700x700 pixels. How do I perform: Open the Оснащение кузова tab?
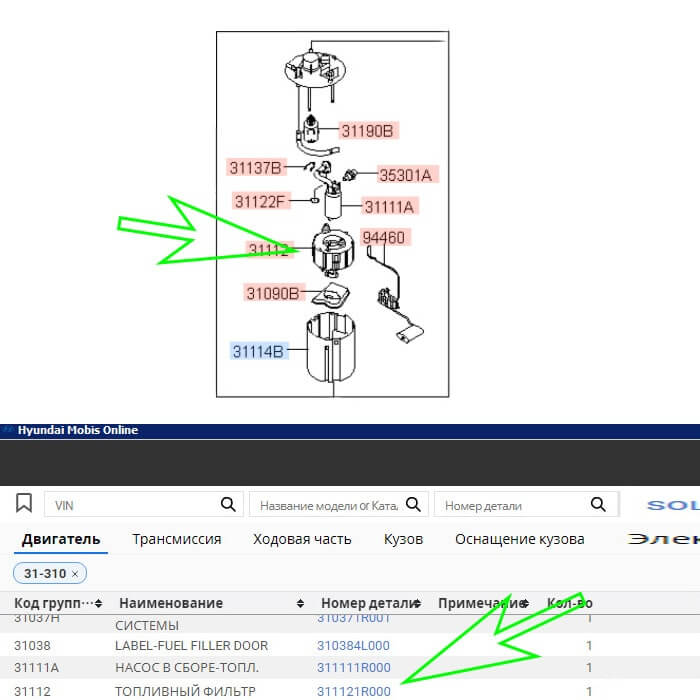519,539
